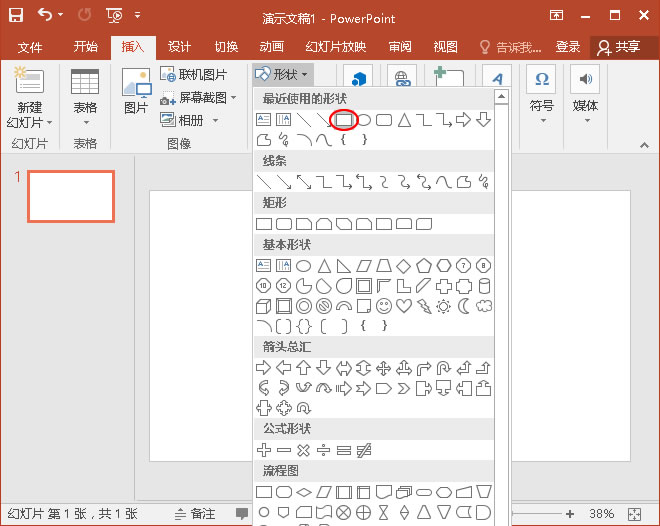Toggle the 备注 notes pane in status bar
The height and width of the screenshot is (526, 660).
coord(196,514)
